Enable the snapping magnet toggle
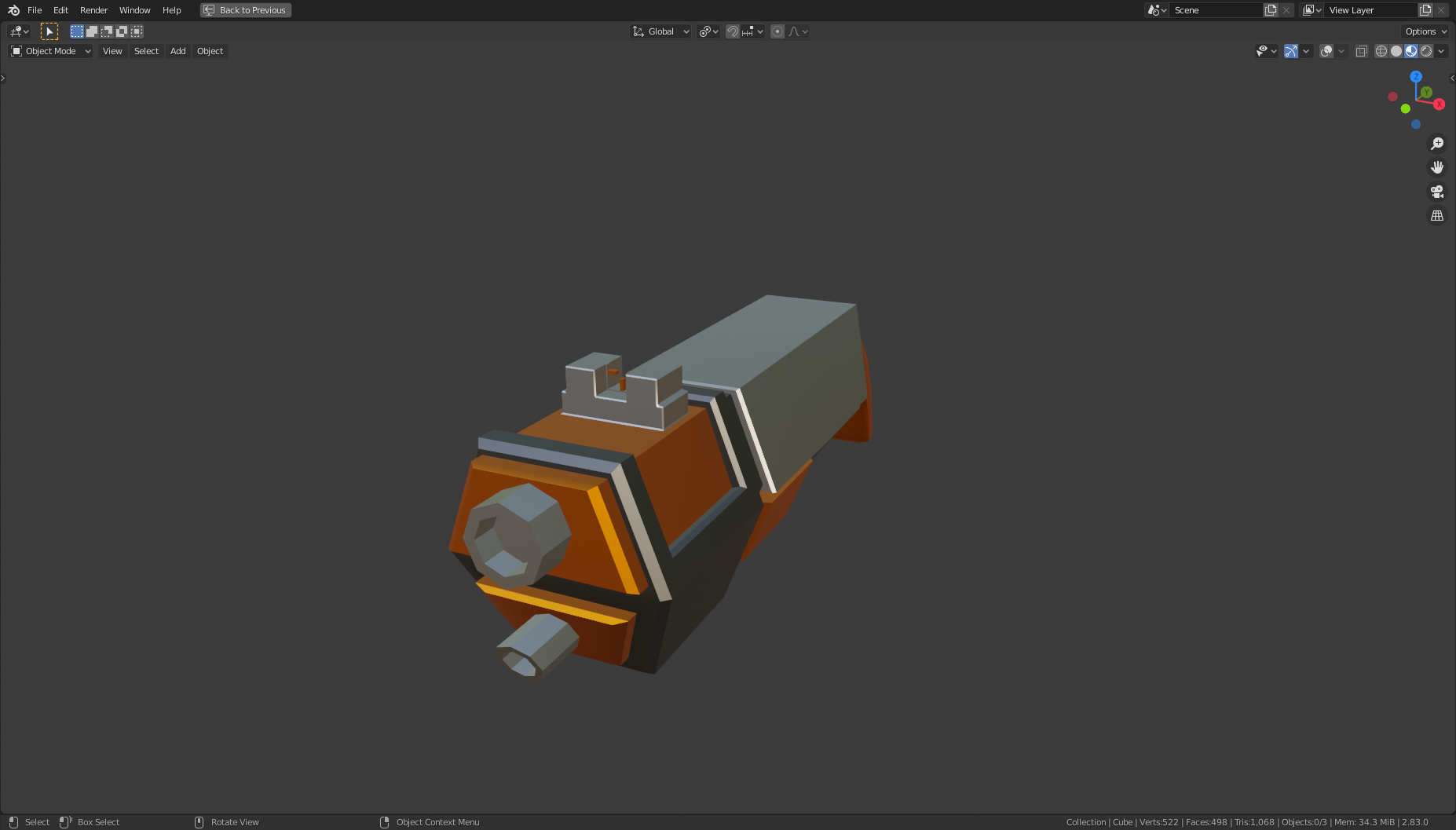The width and height of the screenshot is (1456, 830). click(732, 31)
